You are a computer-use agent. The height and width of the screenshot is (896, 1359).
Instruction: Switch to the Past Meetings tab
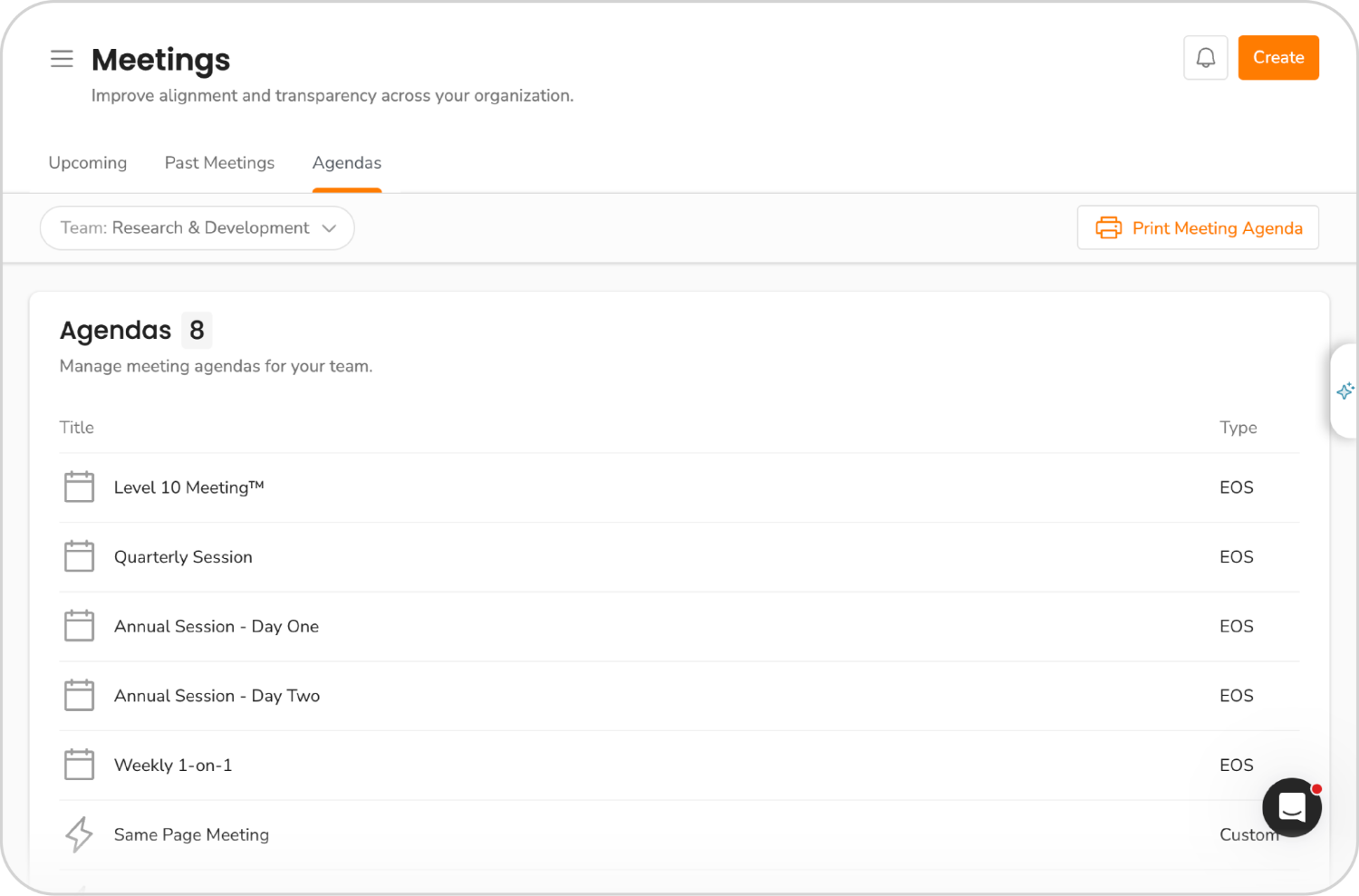click(x=219, y=163)
